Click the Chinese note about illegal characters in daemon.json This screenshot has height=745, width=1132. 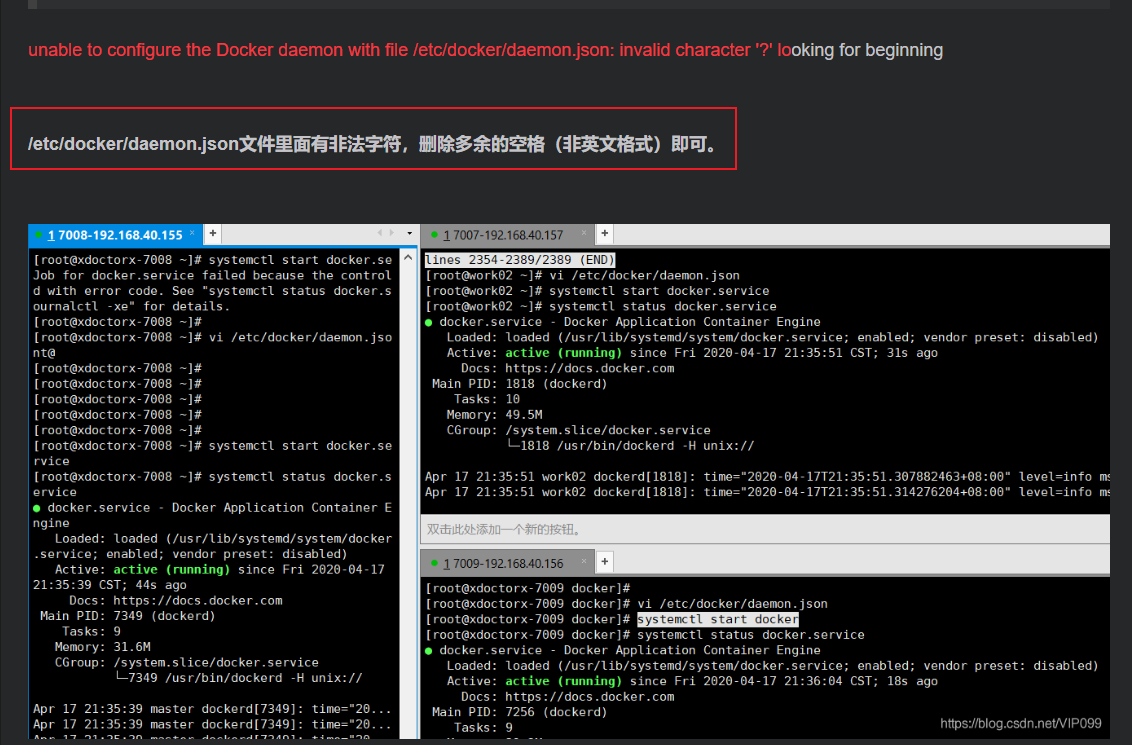(373, 144)
